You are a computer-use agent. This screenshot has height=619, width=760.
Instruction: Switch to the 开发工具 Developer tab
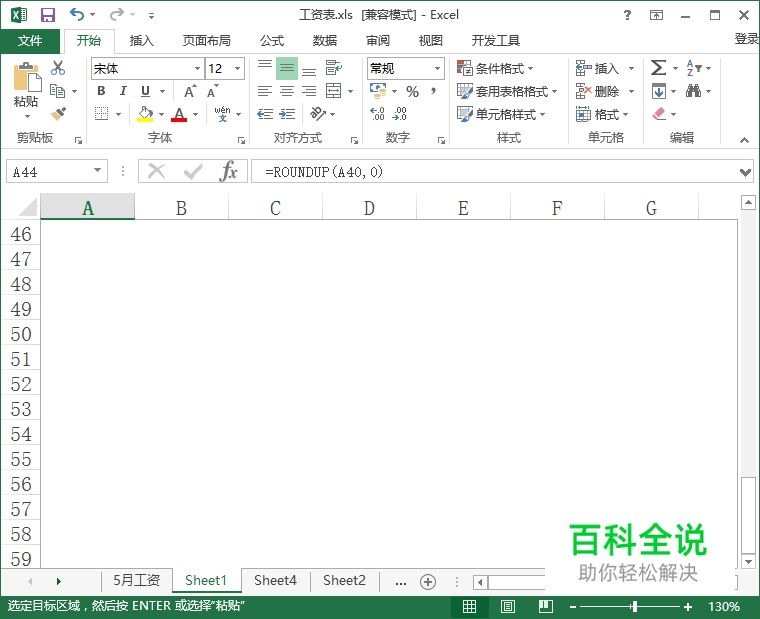point(495,41)
